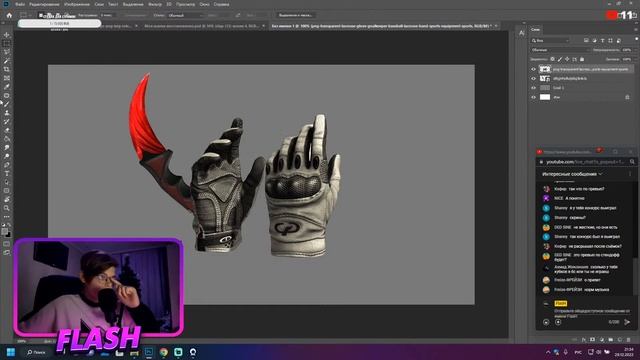
Task: Filter layers by pixel layers icon
Action: coord(586,40)
